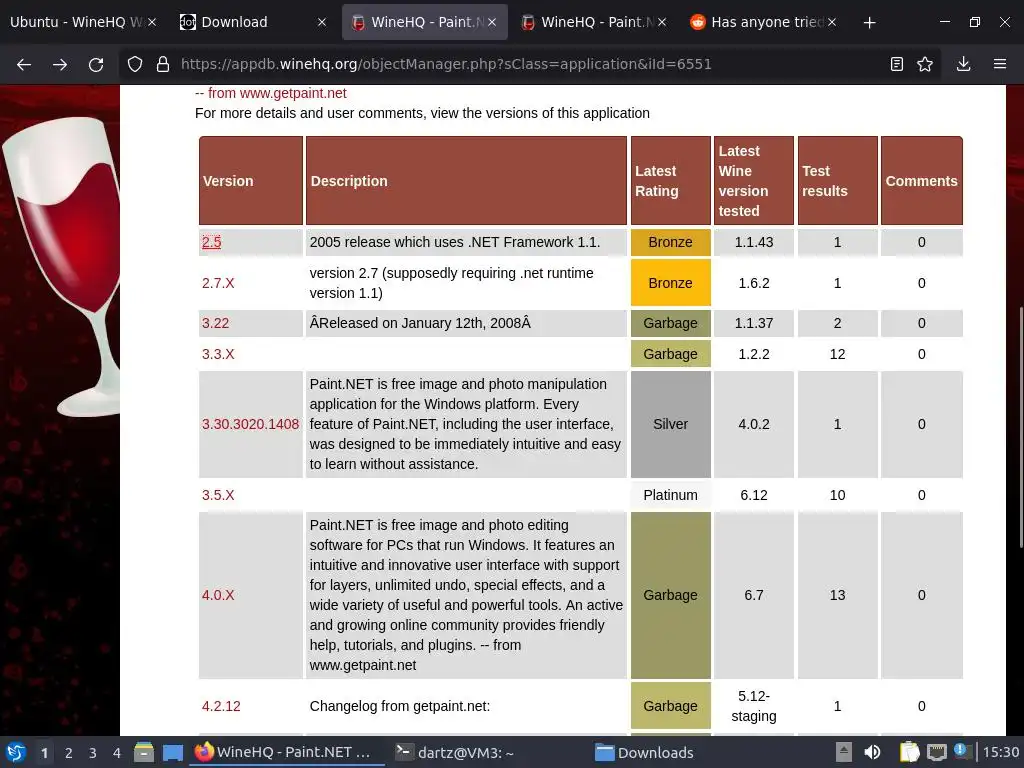Click the Platinum rating cell

click(x=671, y=496)
